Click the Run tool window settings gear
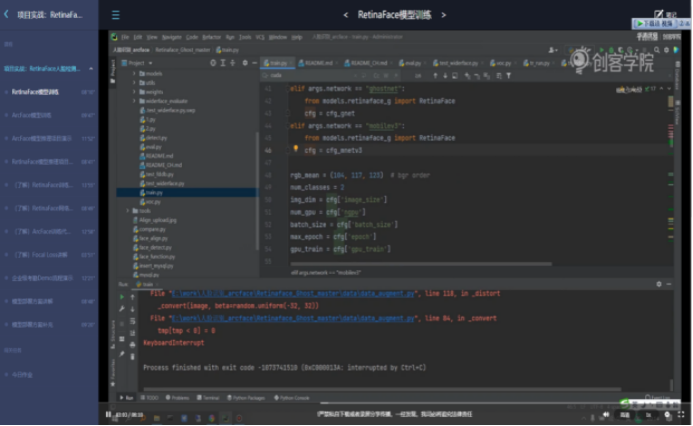Viewport: 693px width, 426px height. (x=661, y=284)
